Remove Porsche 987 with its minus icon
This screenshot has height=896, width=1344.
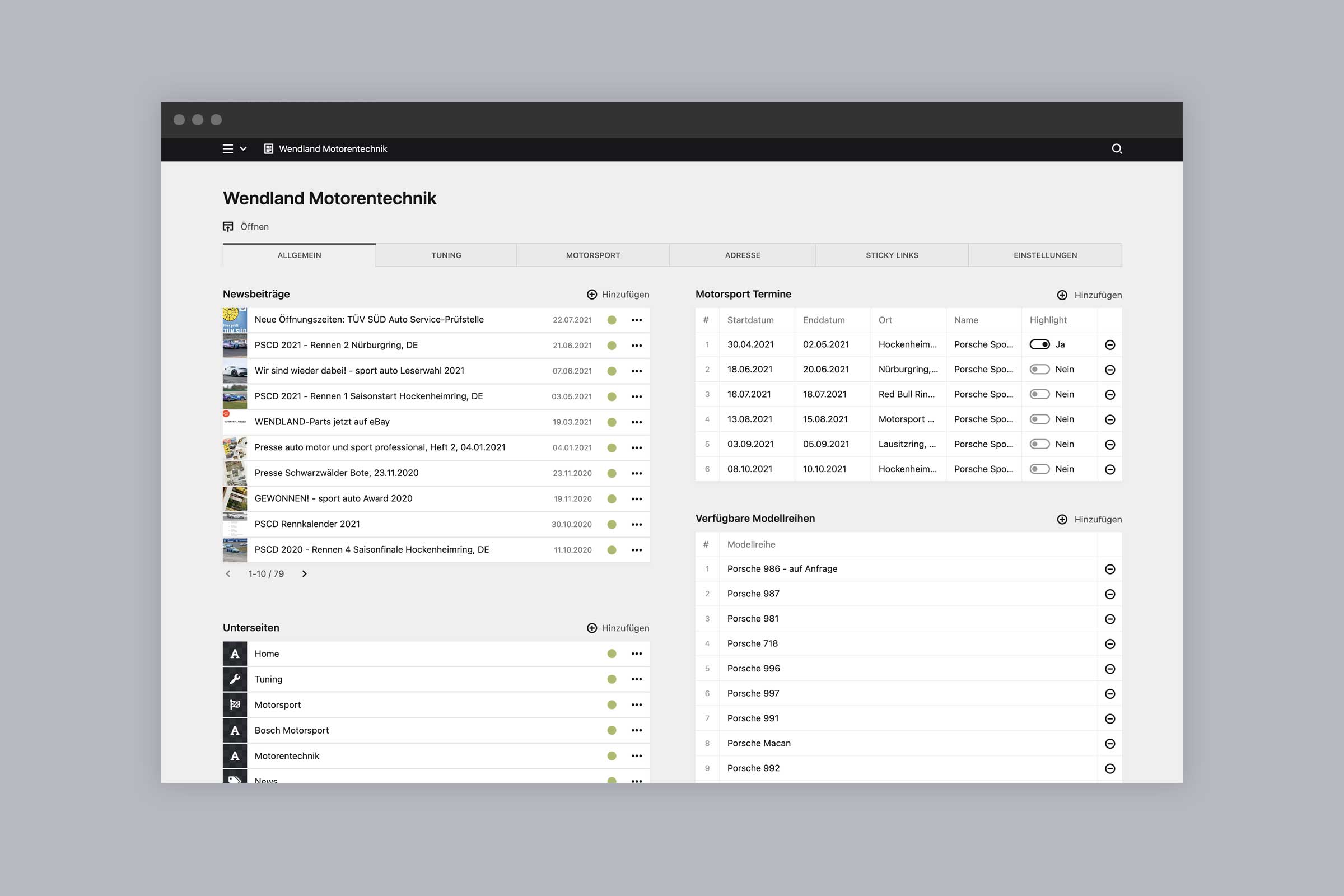(1110, 594)
